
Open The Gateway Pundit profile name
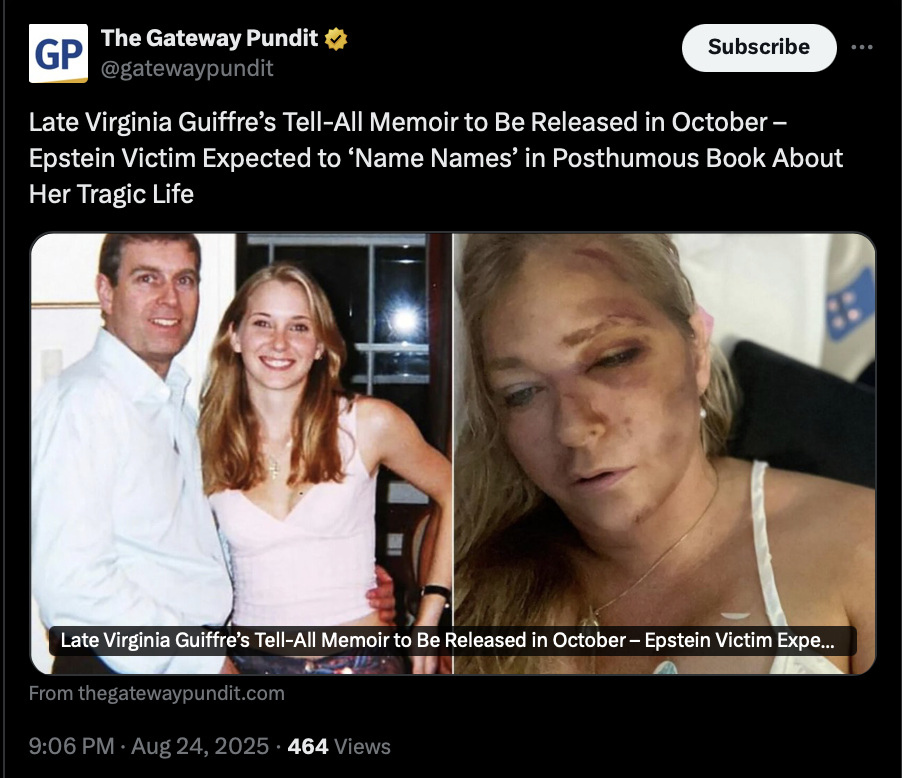[x=209, y=39]
